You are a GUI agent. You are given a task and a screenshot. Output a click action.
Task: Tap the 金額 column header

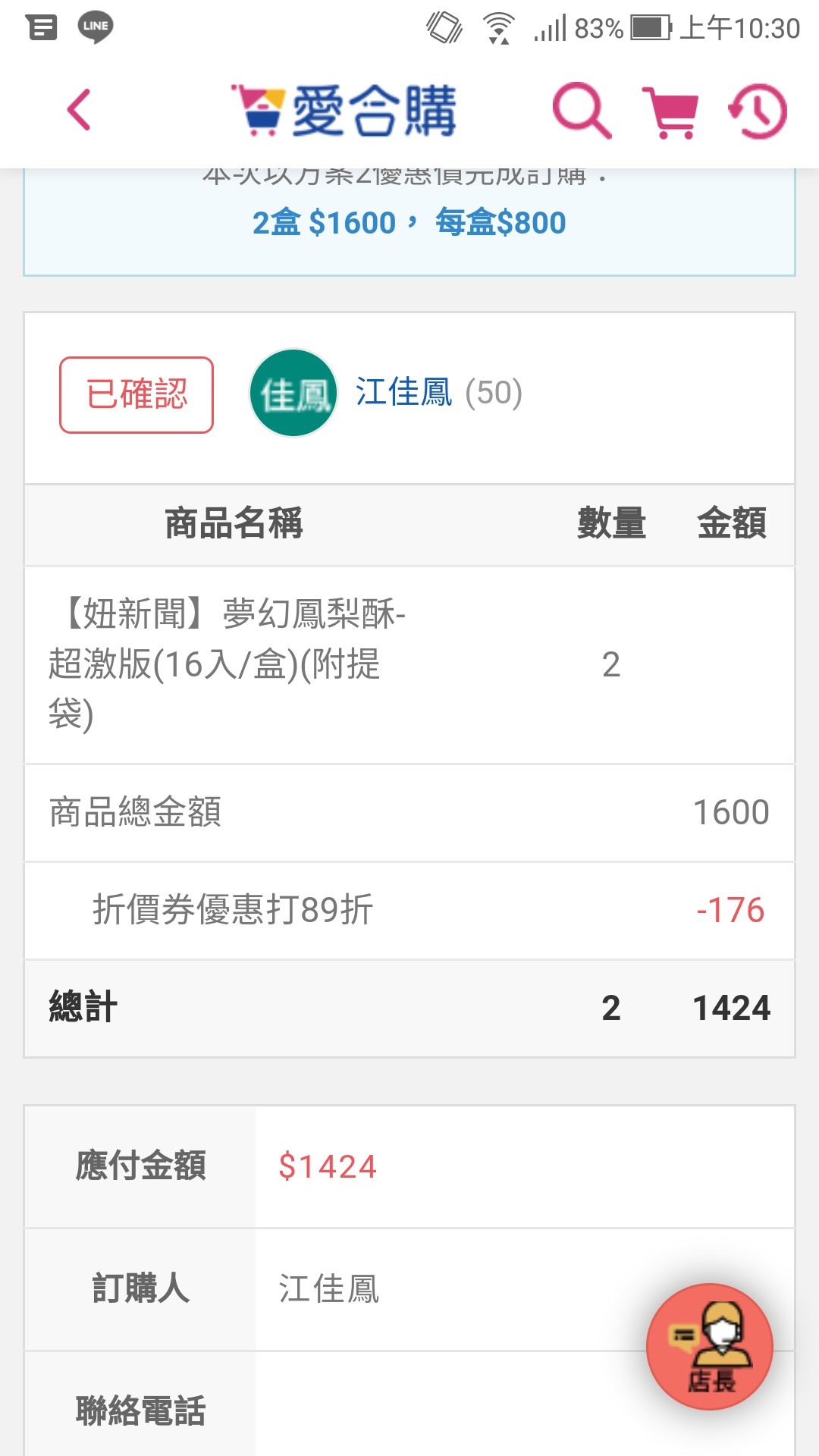[732, 523]
